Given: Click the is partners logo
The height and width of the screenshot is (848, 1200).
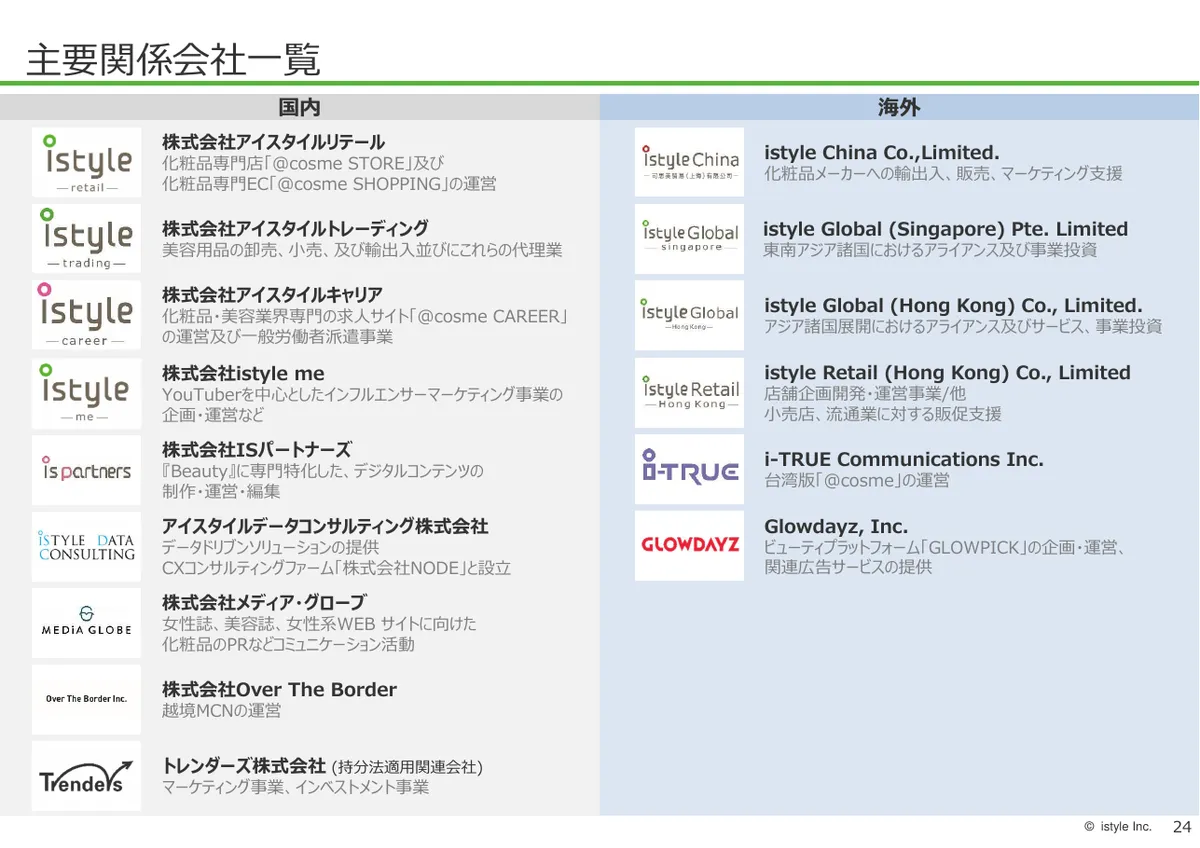Looking at the screenshot, I should point(87,469).
